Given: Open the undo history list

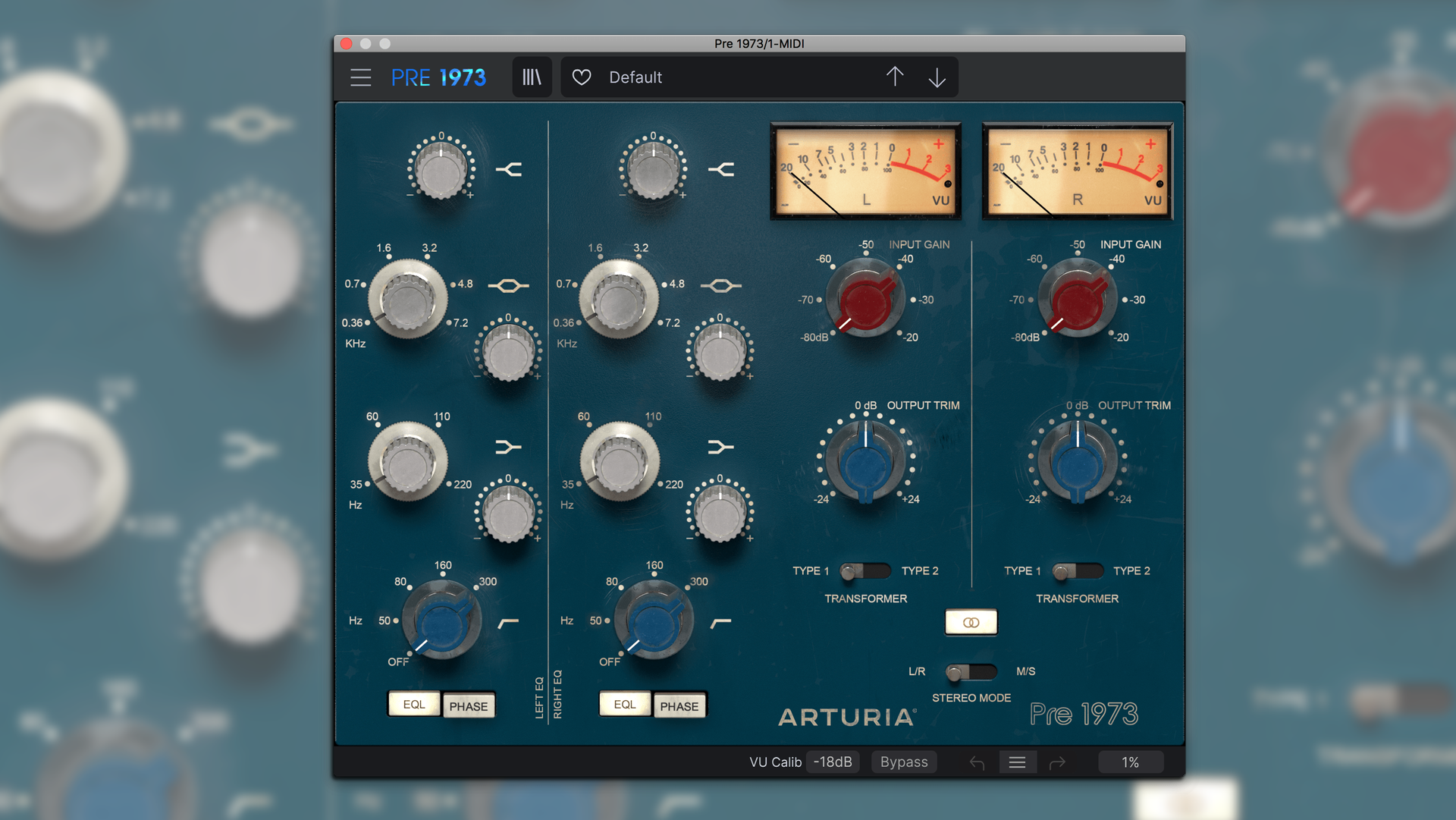Looking at the screenshot, I should click(1017, 762).
